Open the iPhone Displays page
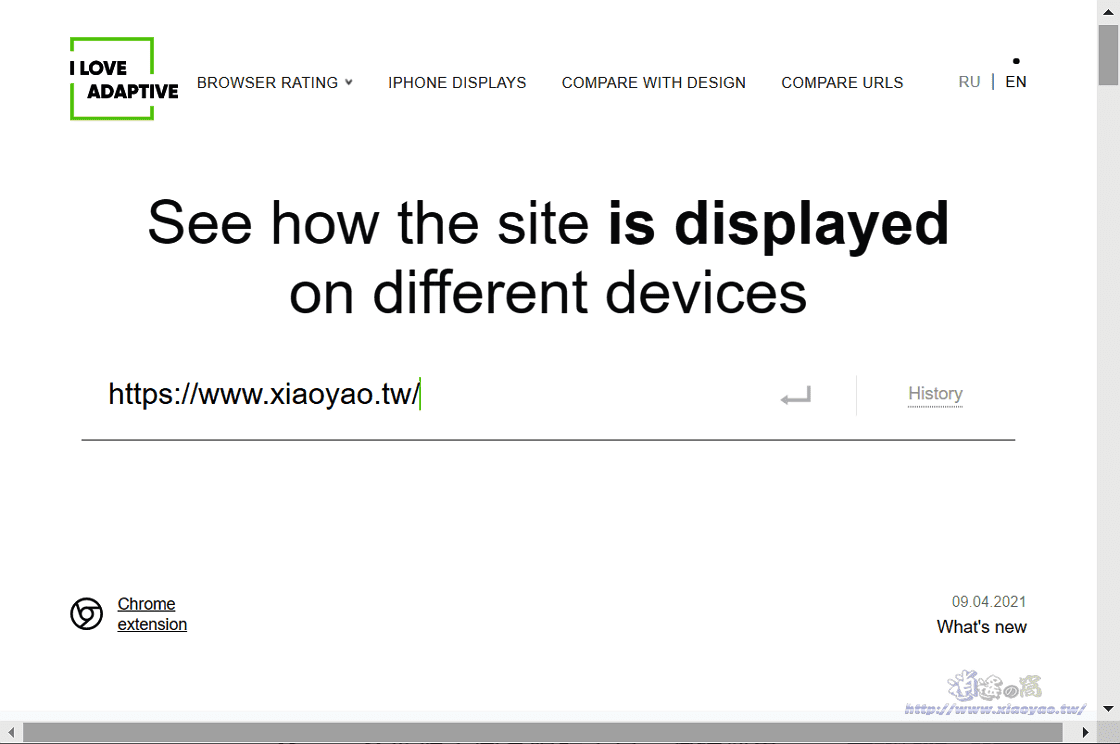This screenshot has height=744, width=1120. [457, 83]
